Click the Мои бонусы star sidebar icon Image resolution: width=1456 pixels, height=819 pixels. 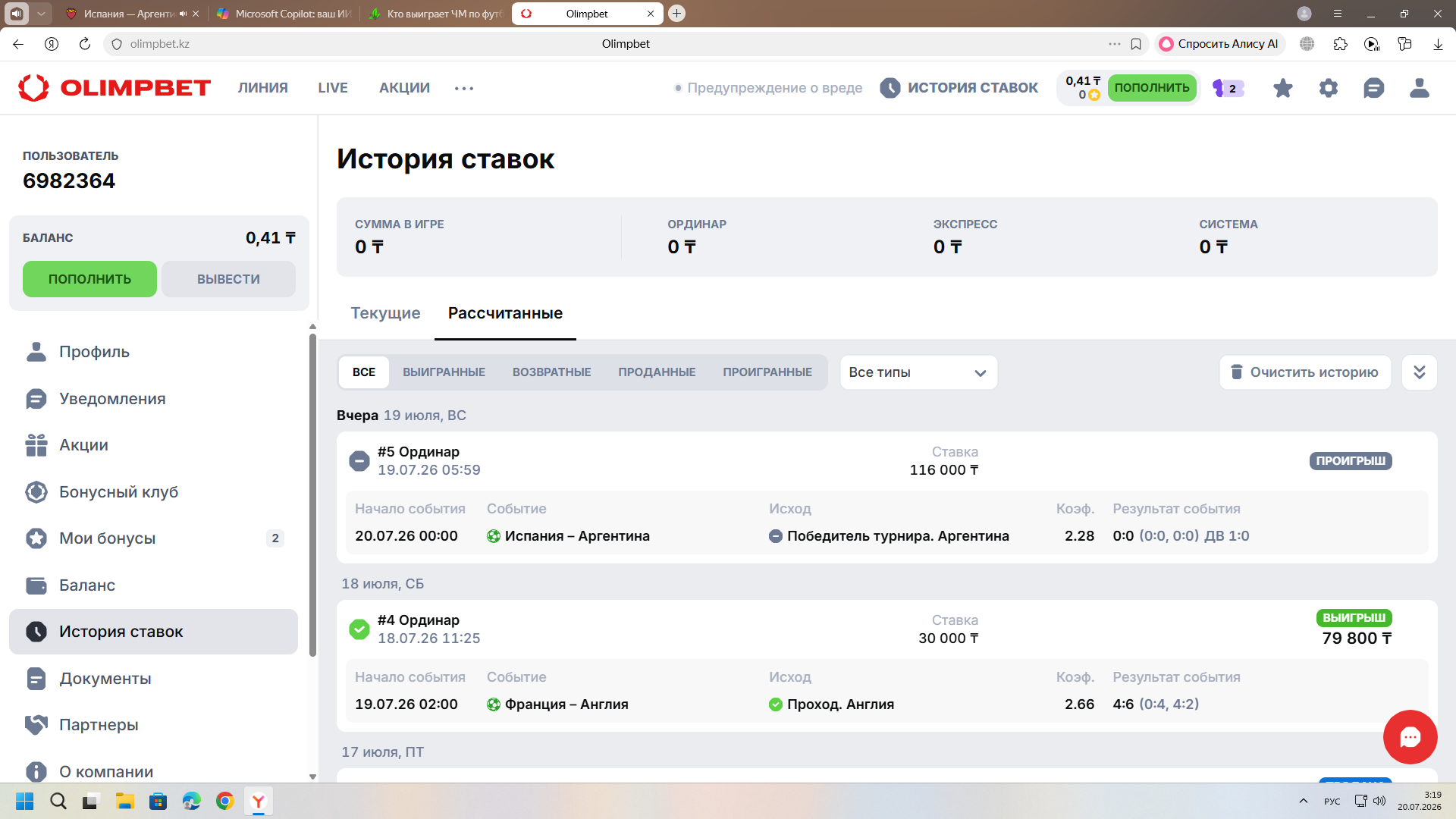pyautogui.click(x=36, y=538)
